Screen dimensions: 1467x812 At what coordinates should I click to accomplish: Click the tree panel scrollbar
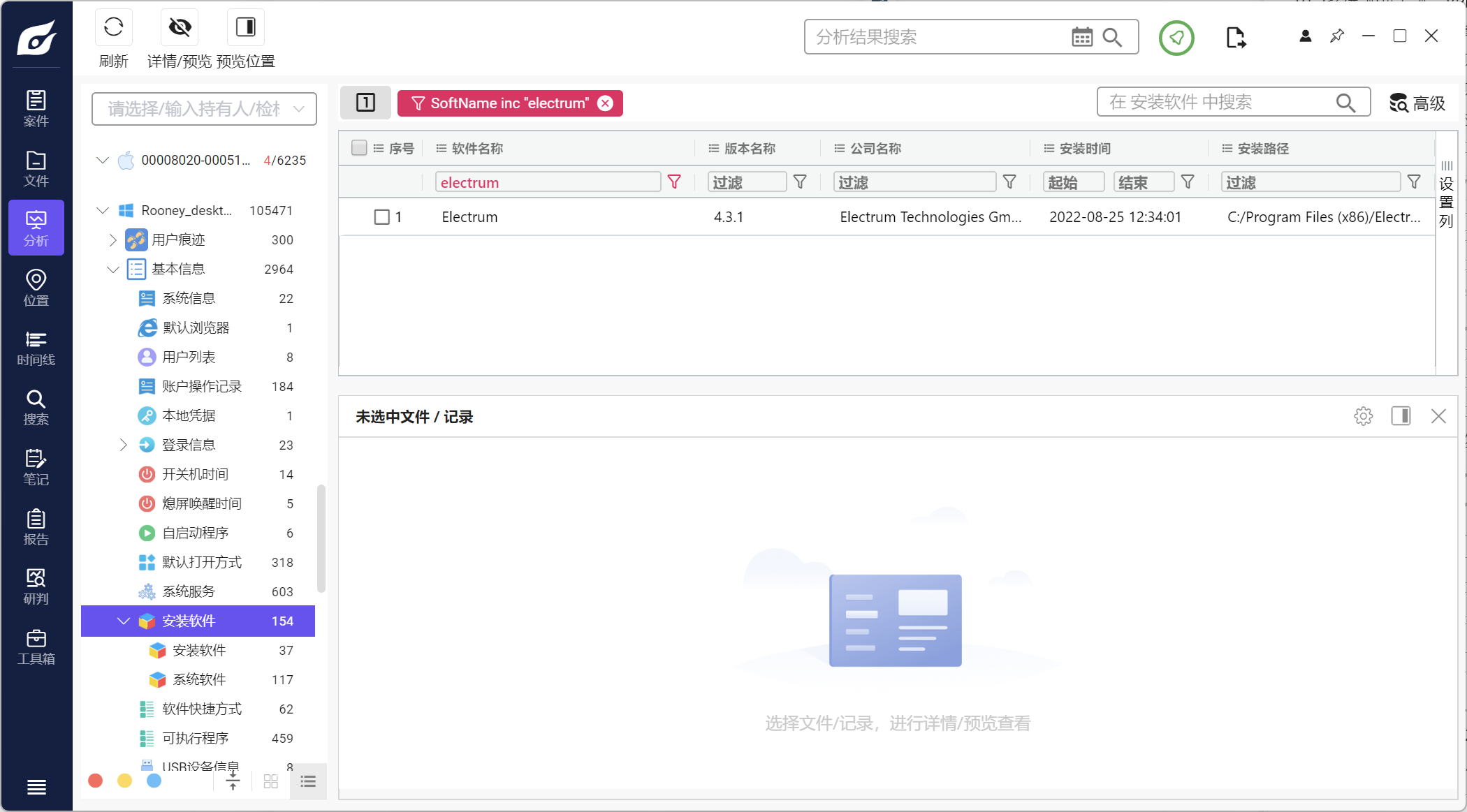point(321,539)
